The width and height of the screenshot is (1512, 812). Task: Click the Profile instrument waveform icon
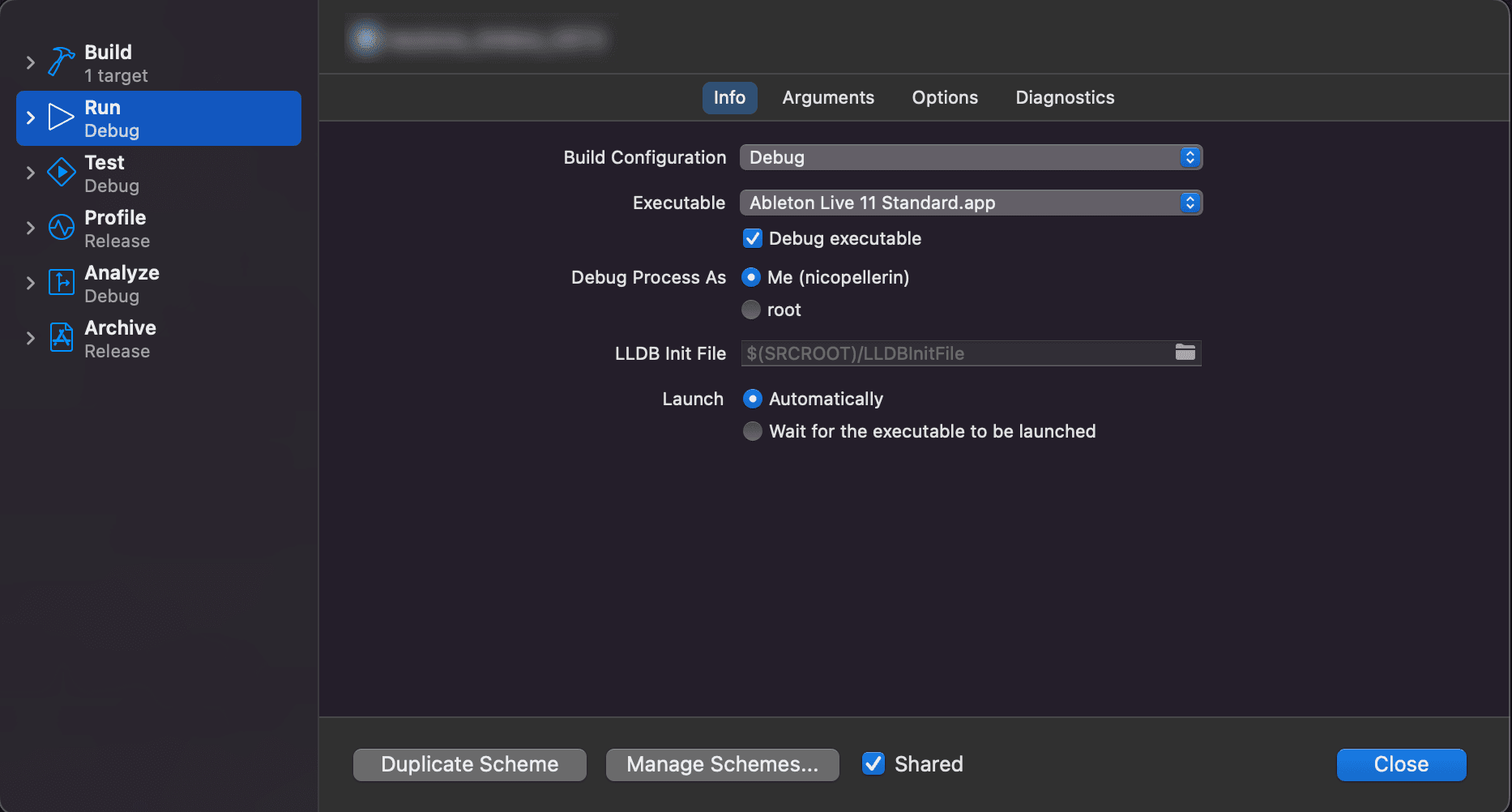61,228
